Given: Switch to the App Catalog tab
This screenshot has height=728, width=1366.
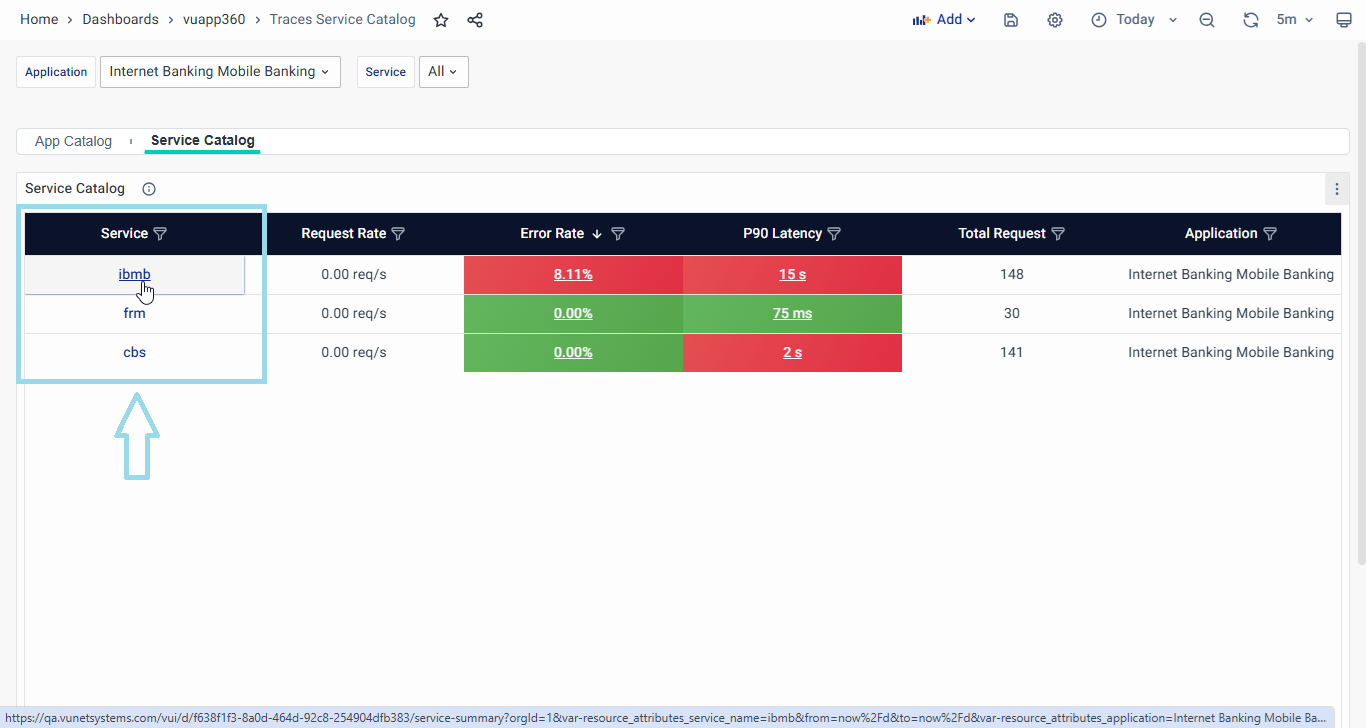Looking at the screenshot, I should pos(73,141).
